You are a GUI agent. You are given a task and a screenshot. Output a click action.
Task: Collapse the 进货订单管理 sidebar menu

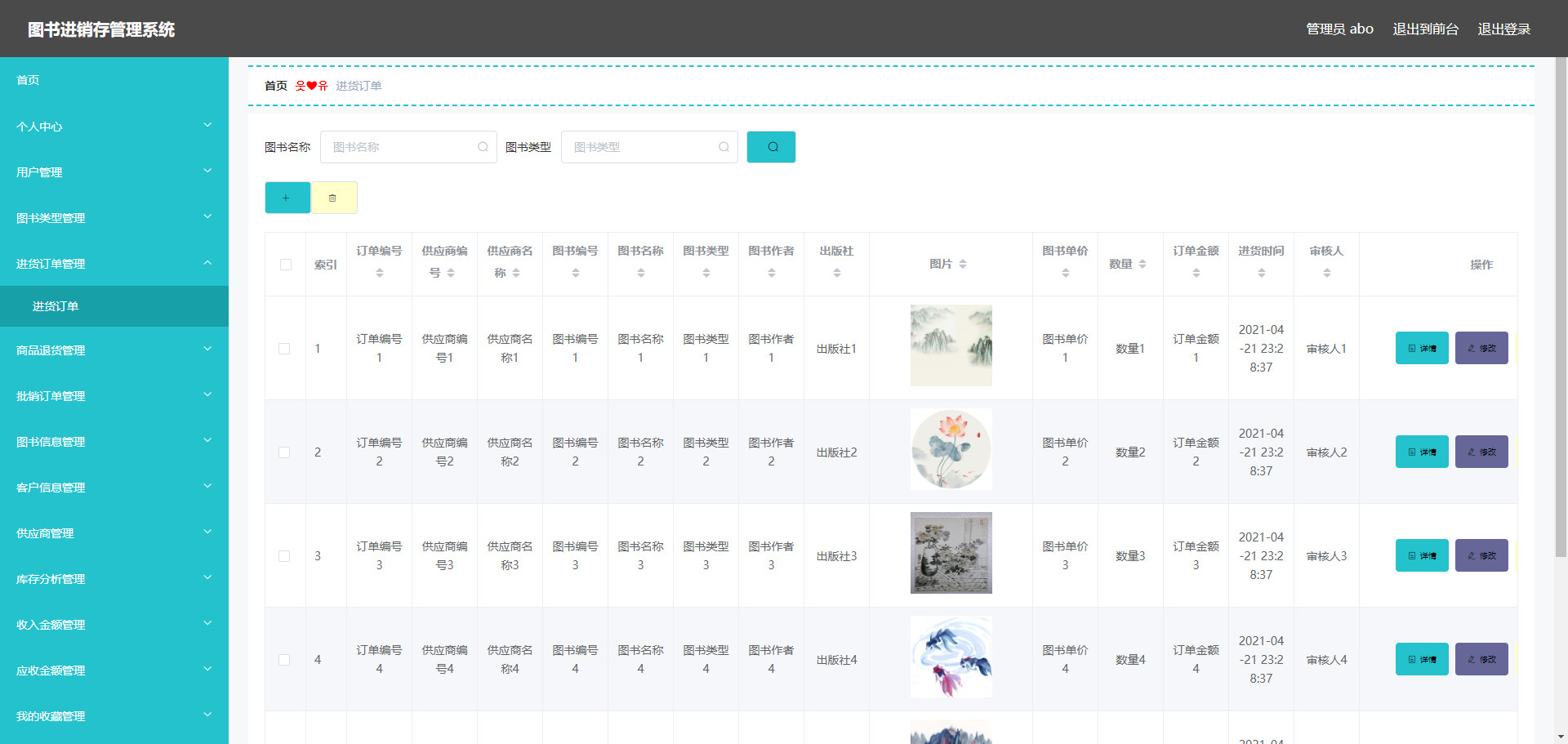point(114,264)
